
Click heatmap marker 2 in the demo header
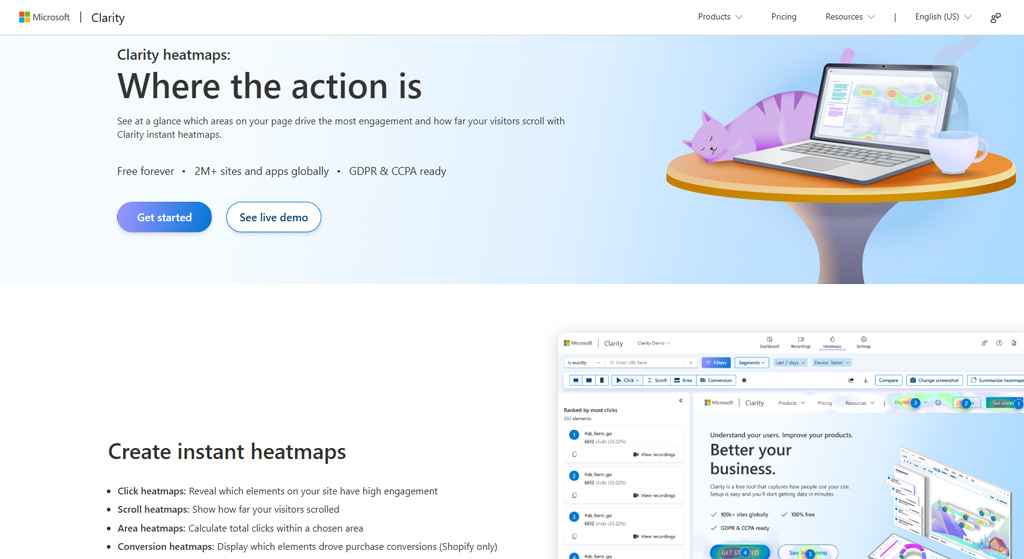coord(966,404)
